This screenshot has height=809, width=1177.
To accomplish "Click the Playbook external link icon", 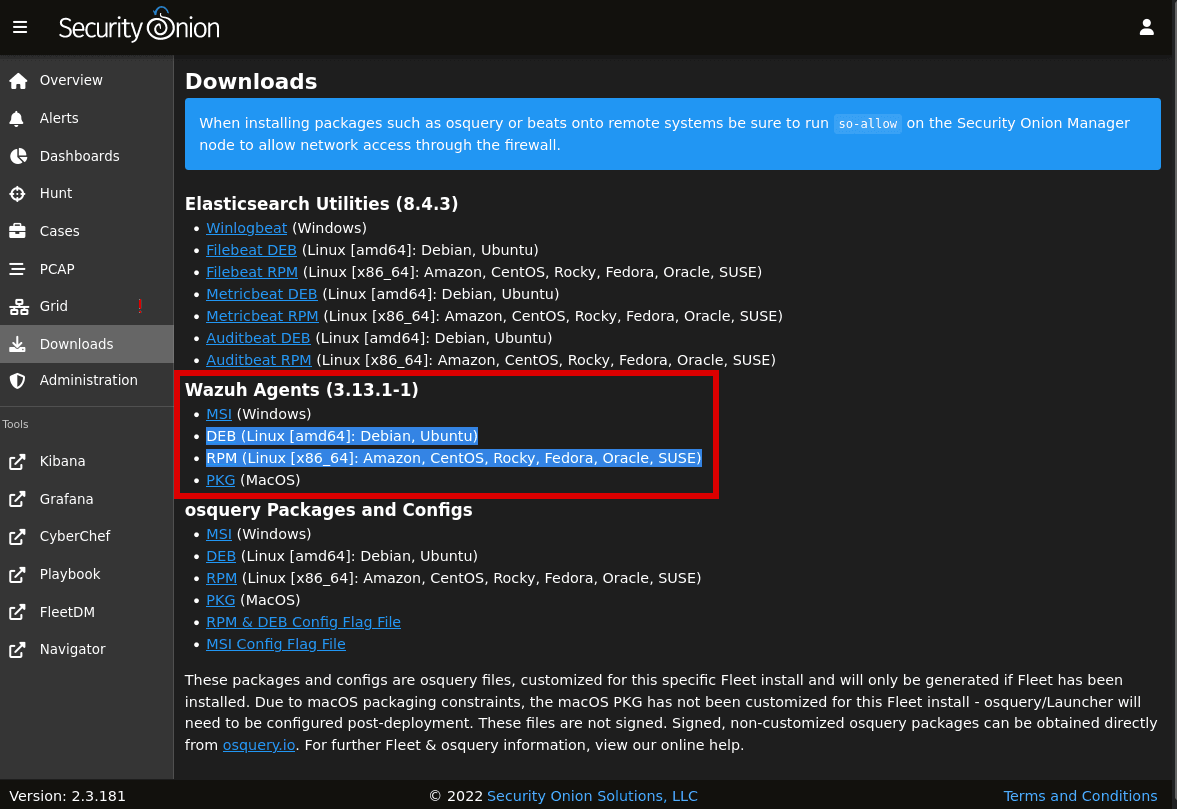I will [x=17, y=574].
